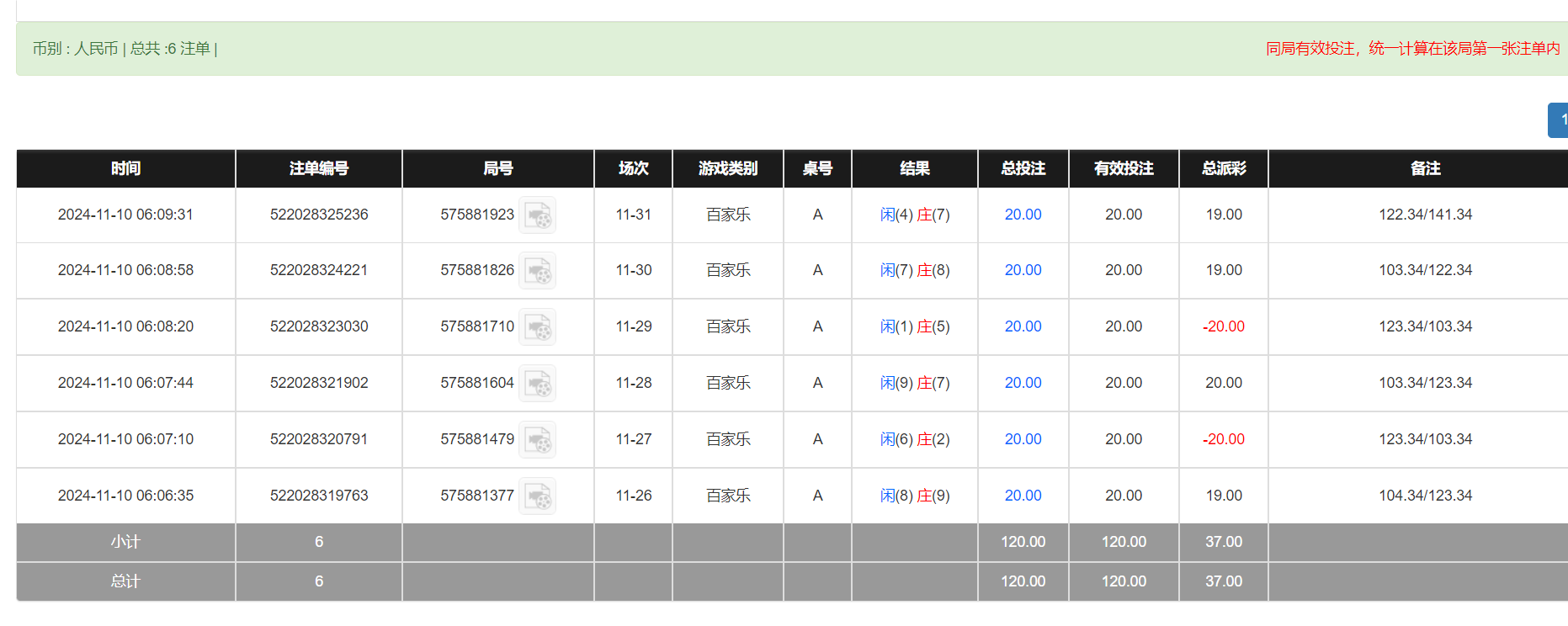Click the 注单编号 column header
Screen dimensions: 1568x626
click(x=319, y=168)
